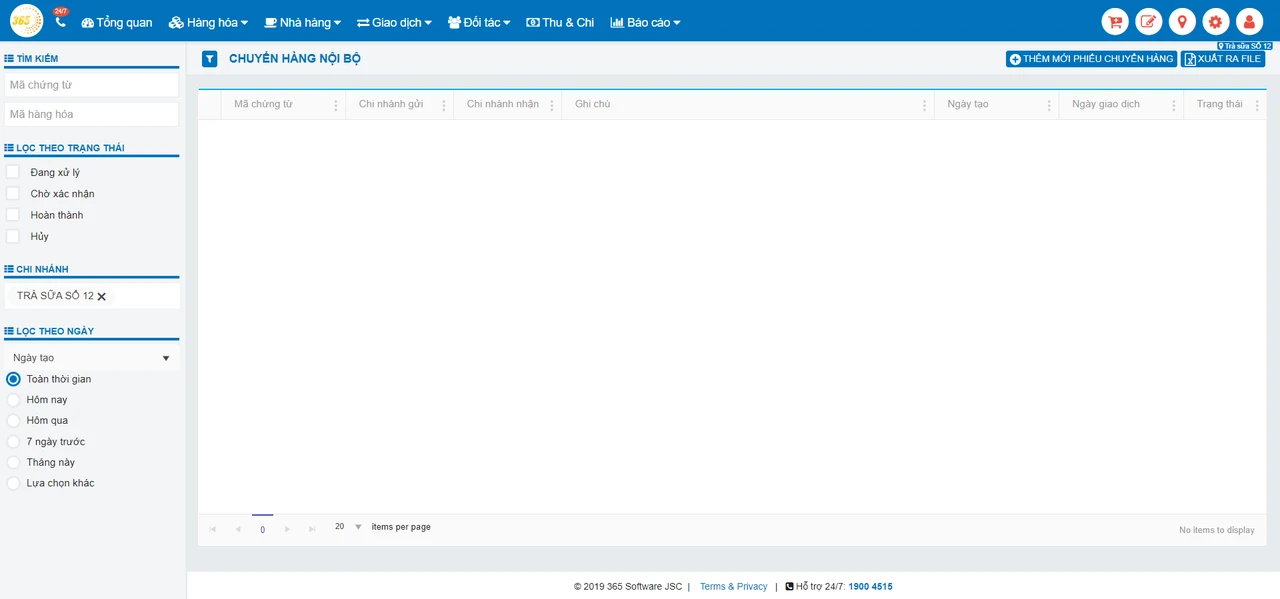The width and height of the screenshot is (1280, 599).
Task: Click the branch selection field
Action: 92,296
